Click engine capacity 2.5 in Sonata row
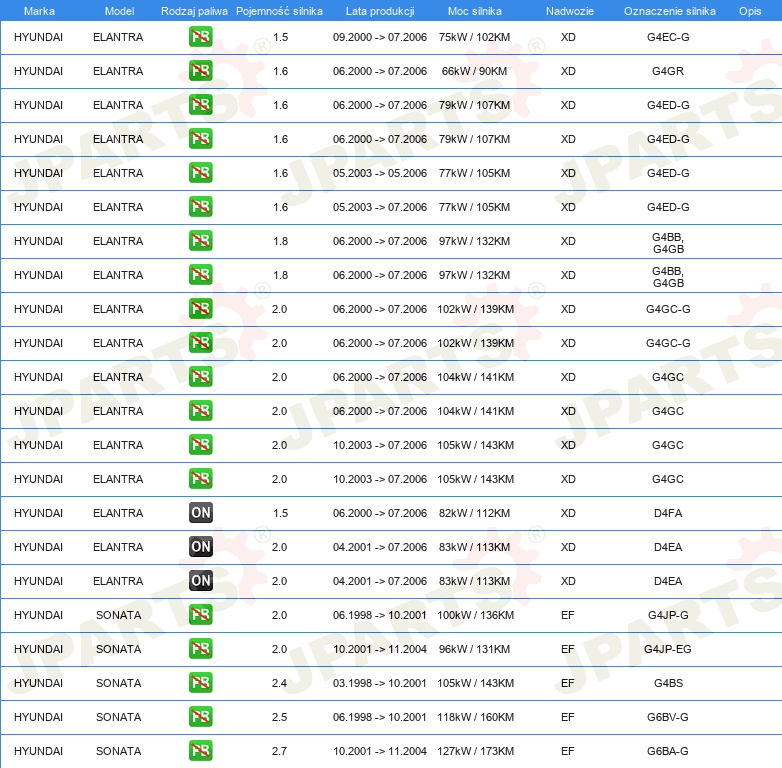Viewport: 782px width, 768px height. (279, 717)
